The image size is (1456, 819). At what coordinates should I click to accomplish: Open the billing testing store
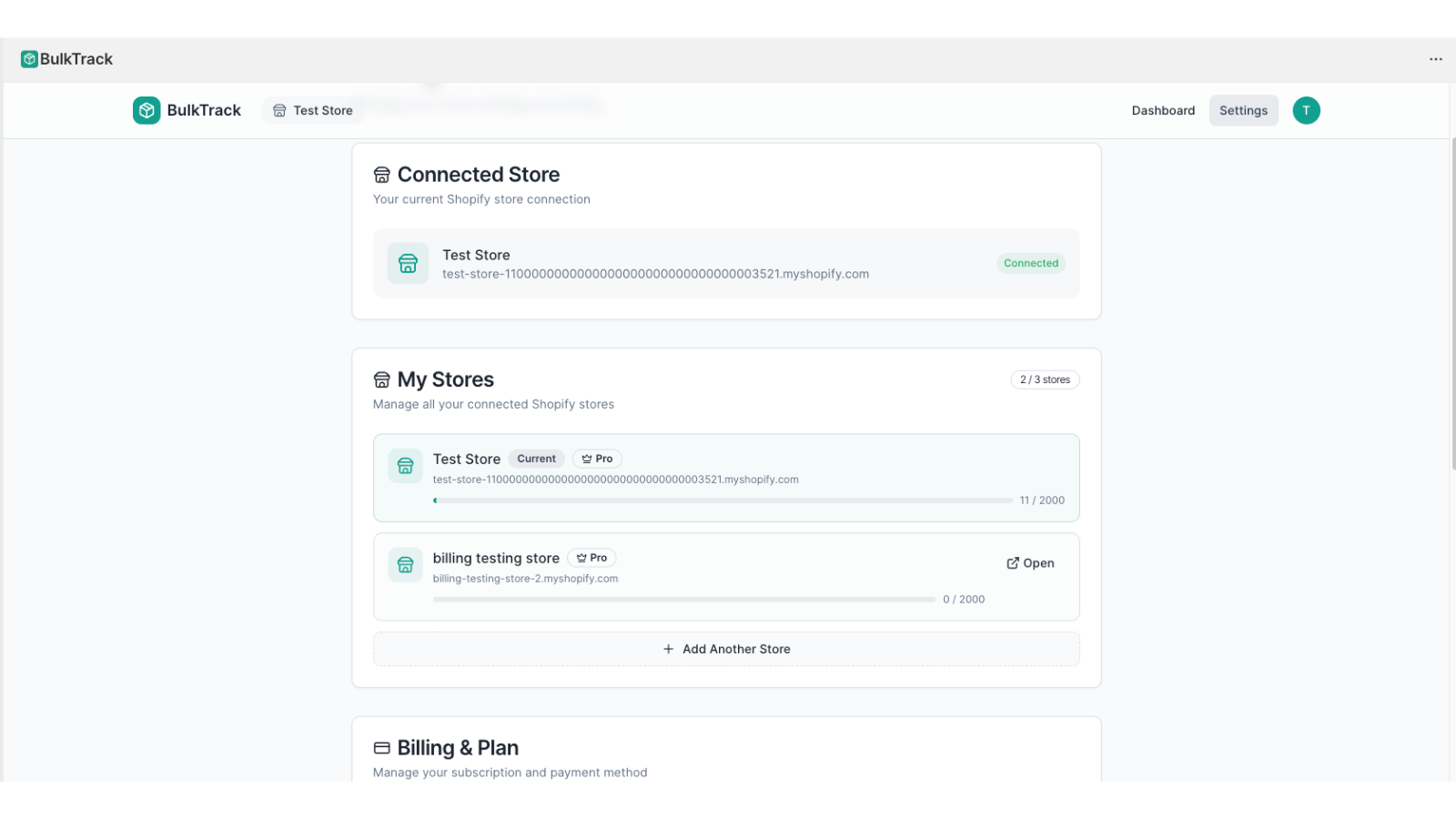coord(1029,562)
